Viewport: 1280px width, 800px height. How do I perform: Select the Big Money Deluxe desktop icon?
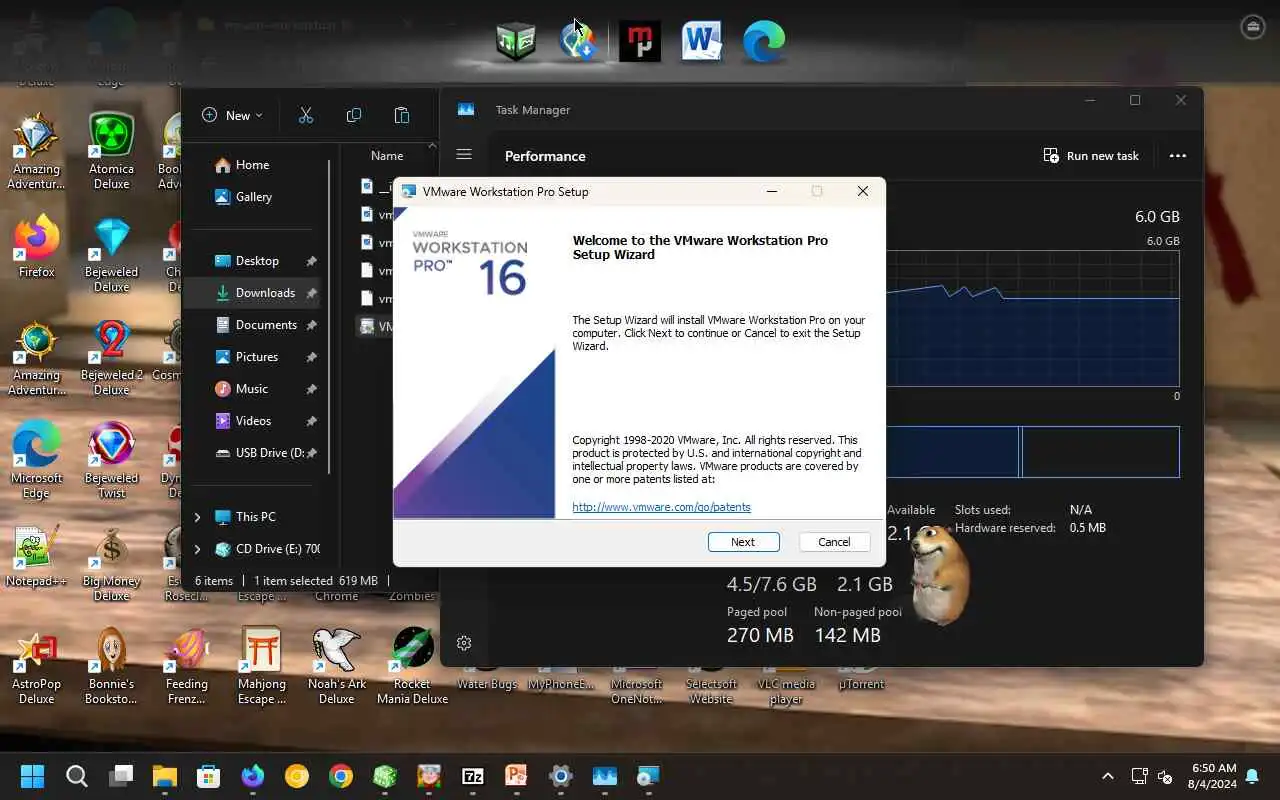[x=111, y=564]
